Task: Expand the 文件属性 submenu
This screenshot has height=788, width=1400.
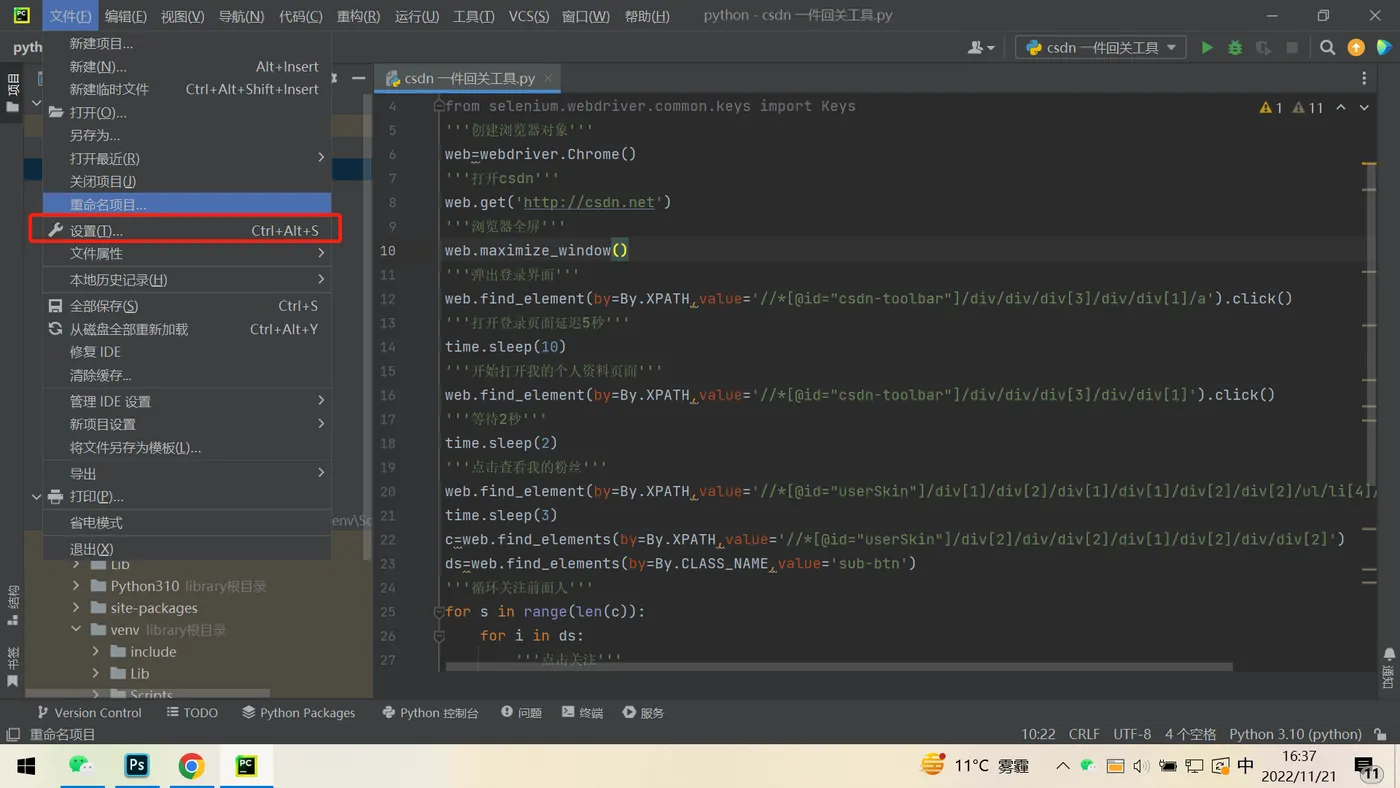Action: 187,254
